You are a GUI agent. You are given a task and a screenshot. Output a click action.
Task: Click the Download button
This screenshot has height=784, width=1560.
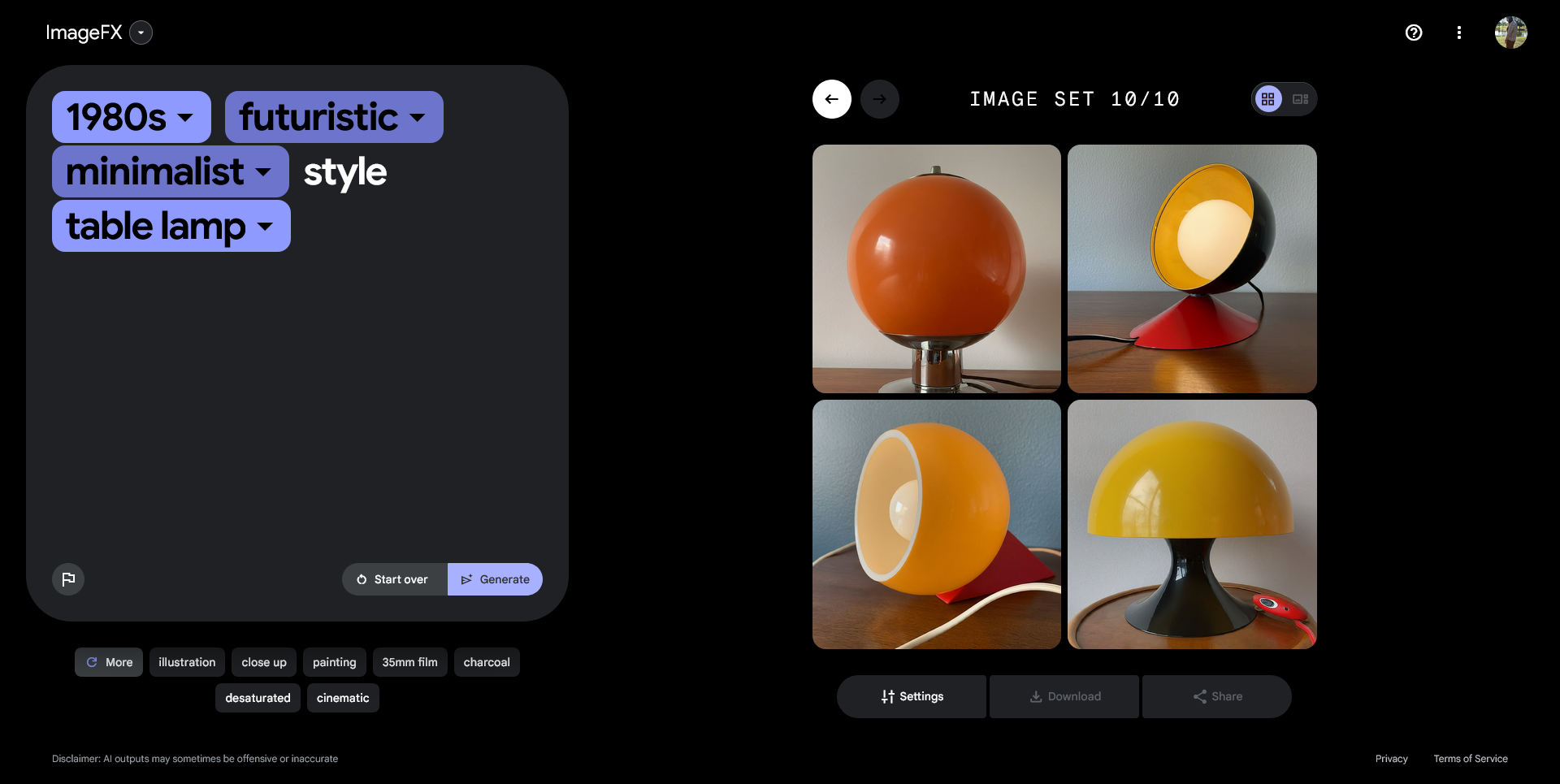[1064, 696]
